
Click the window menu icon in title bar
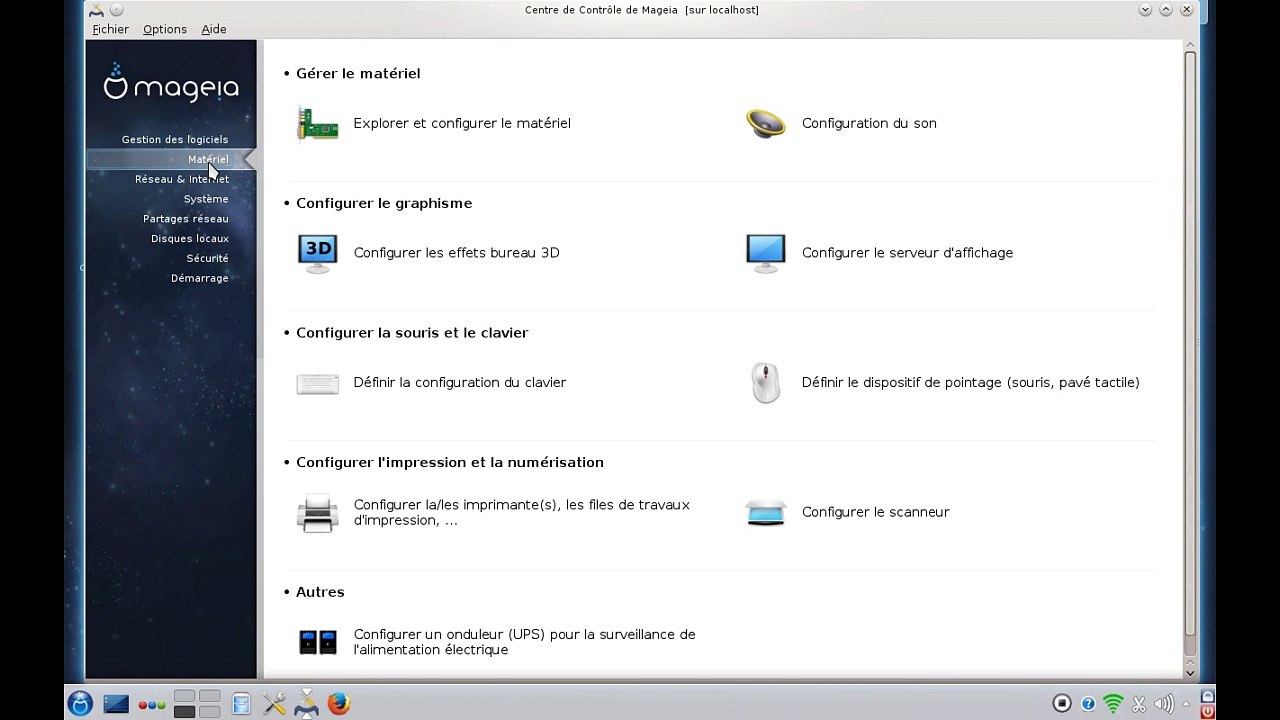(97, 10)
